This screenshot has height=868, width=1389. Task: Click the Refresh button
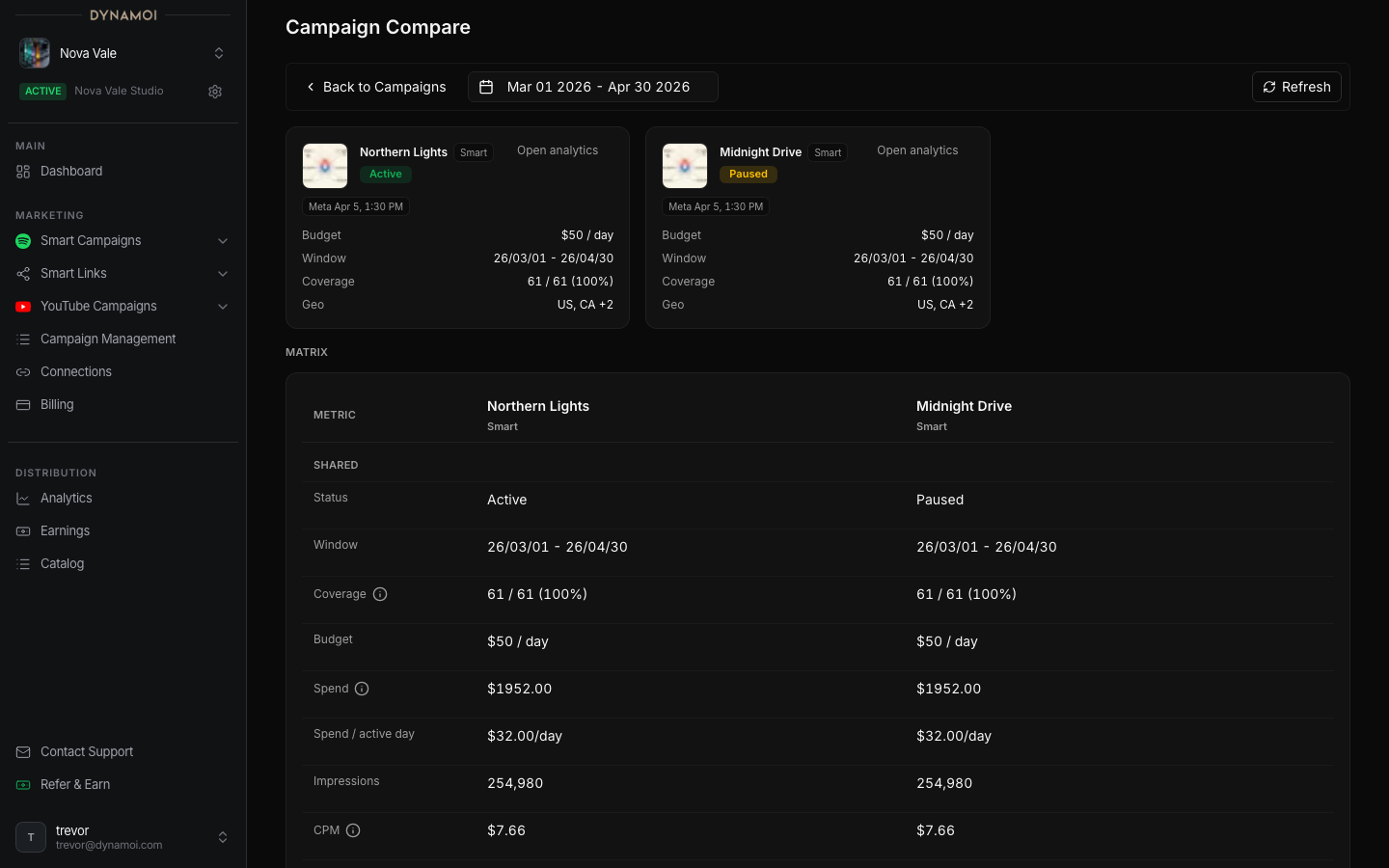(x=1296, y=87)
